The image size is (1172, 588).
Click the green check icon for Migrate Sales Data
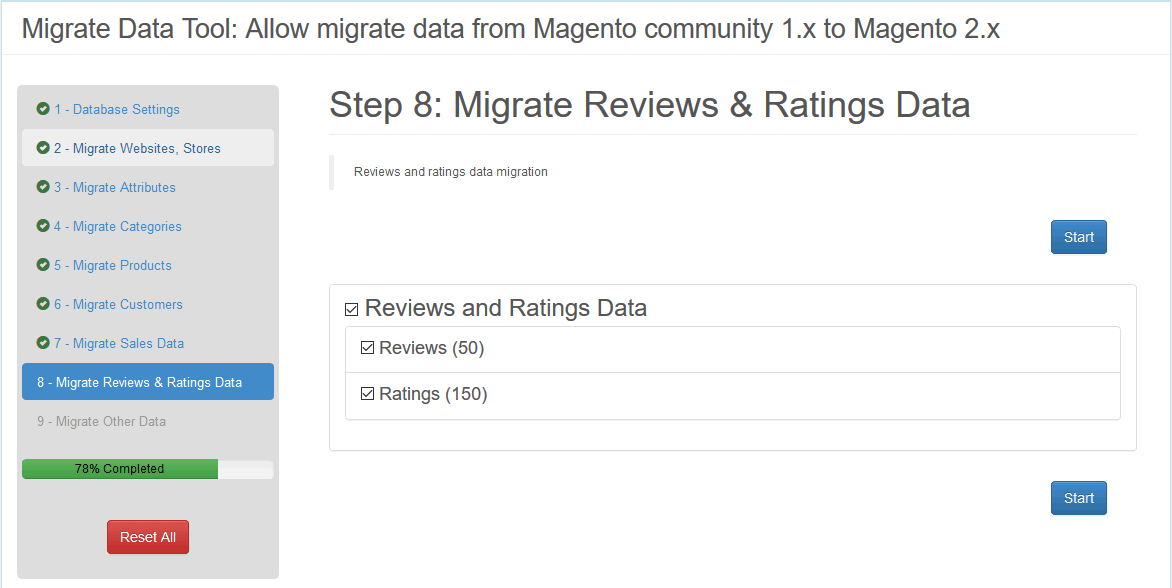point(43,343)
